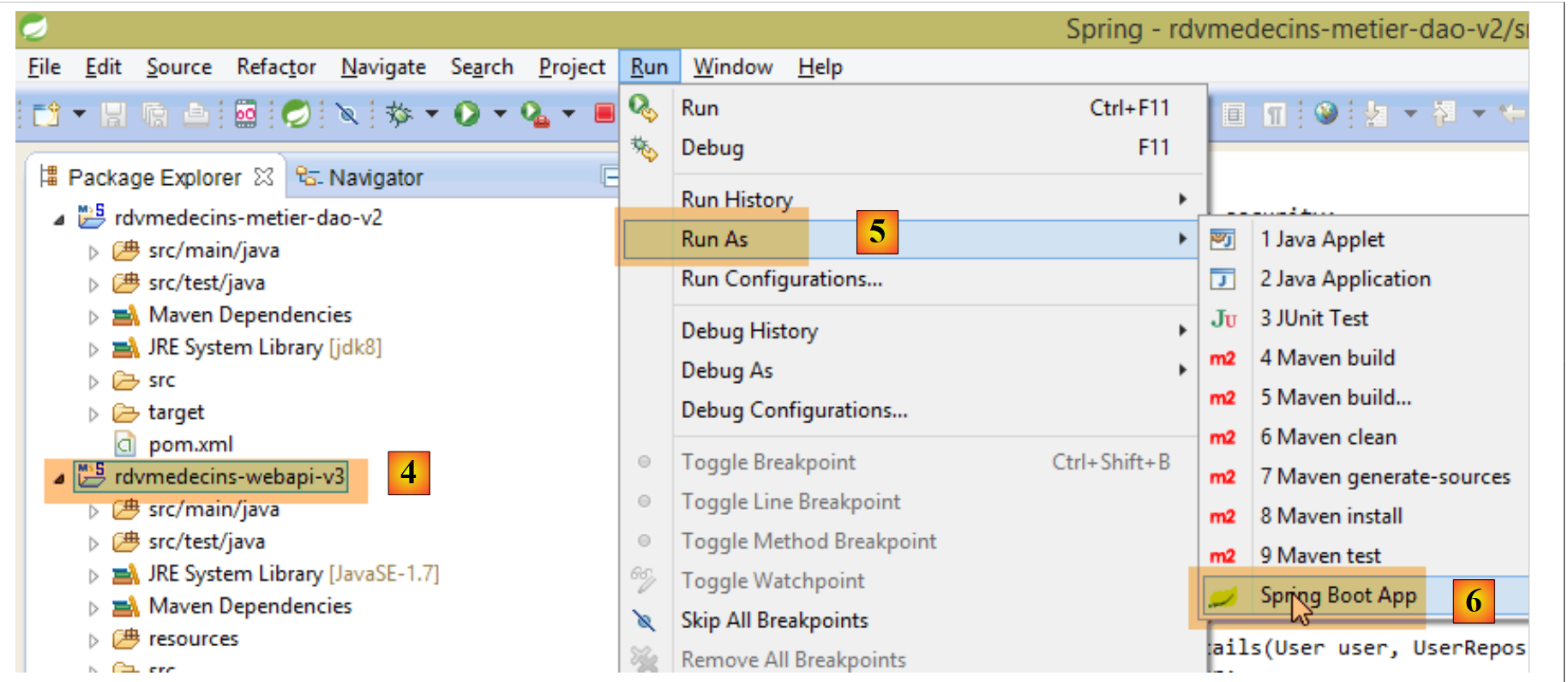The width and height of the screenshot is (1568, 682).
Task: Open Run Configurations... dialog
Action: click(781, 278)
